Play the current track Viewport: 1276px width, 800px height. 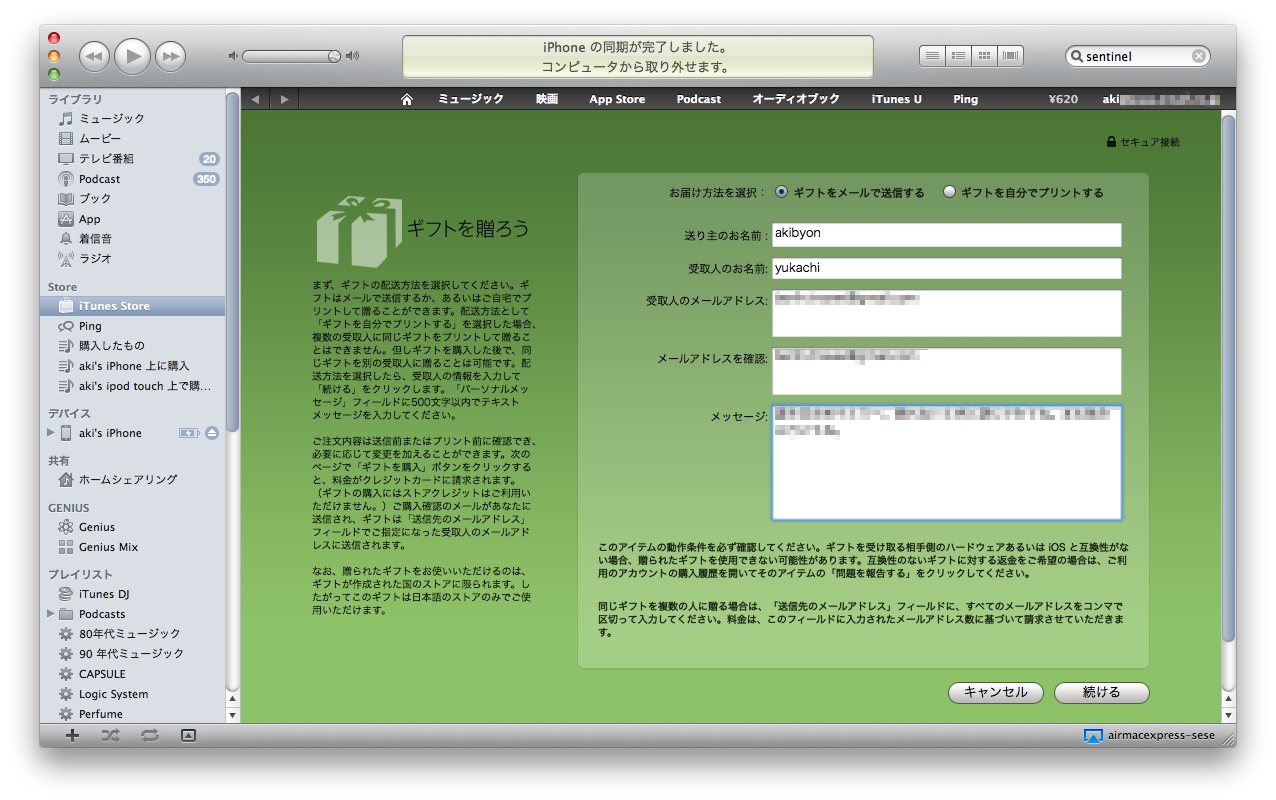click(x=132, y=57)
